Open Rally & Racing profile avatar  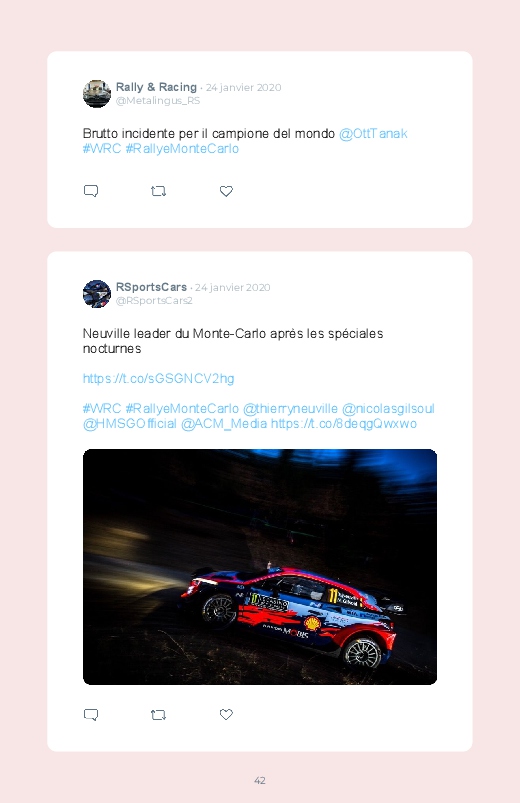coord(97,94)
